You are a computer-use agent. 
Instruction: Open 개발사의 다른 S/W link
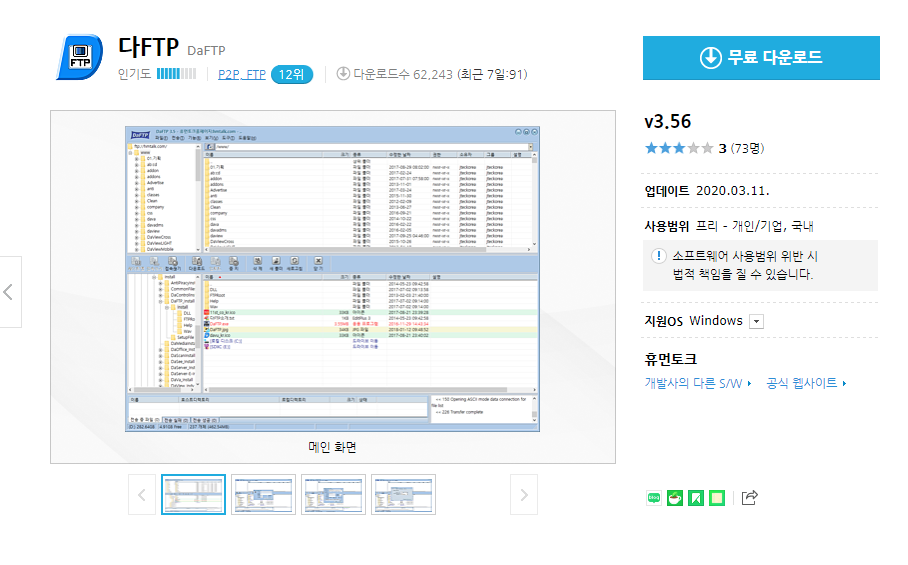[698, 383]
